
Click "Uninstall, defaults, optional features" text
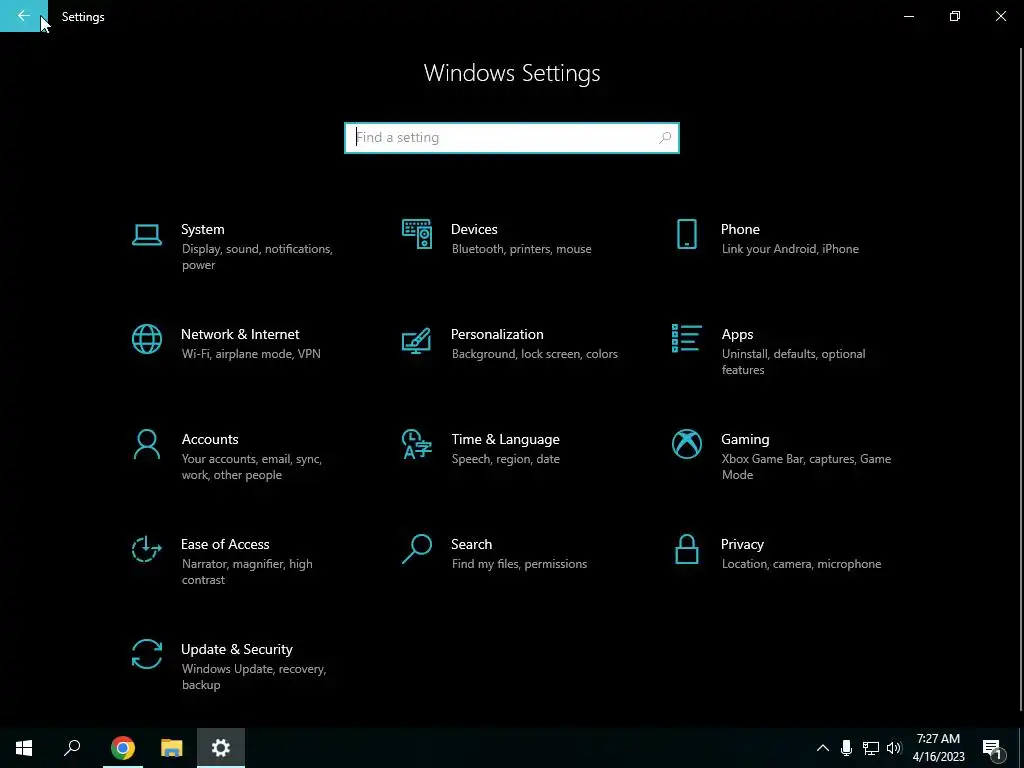(x=793, y=362)
